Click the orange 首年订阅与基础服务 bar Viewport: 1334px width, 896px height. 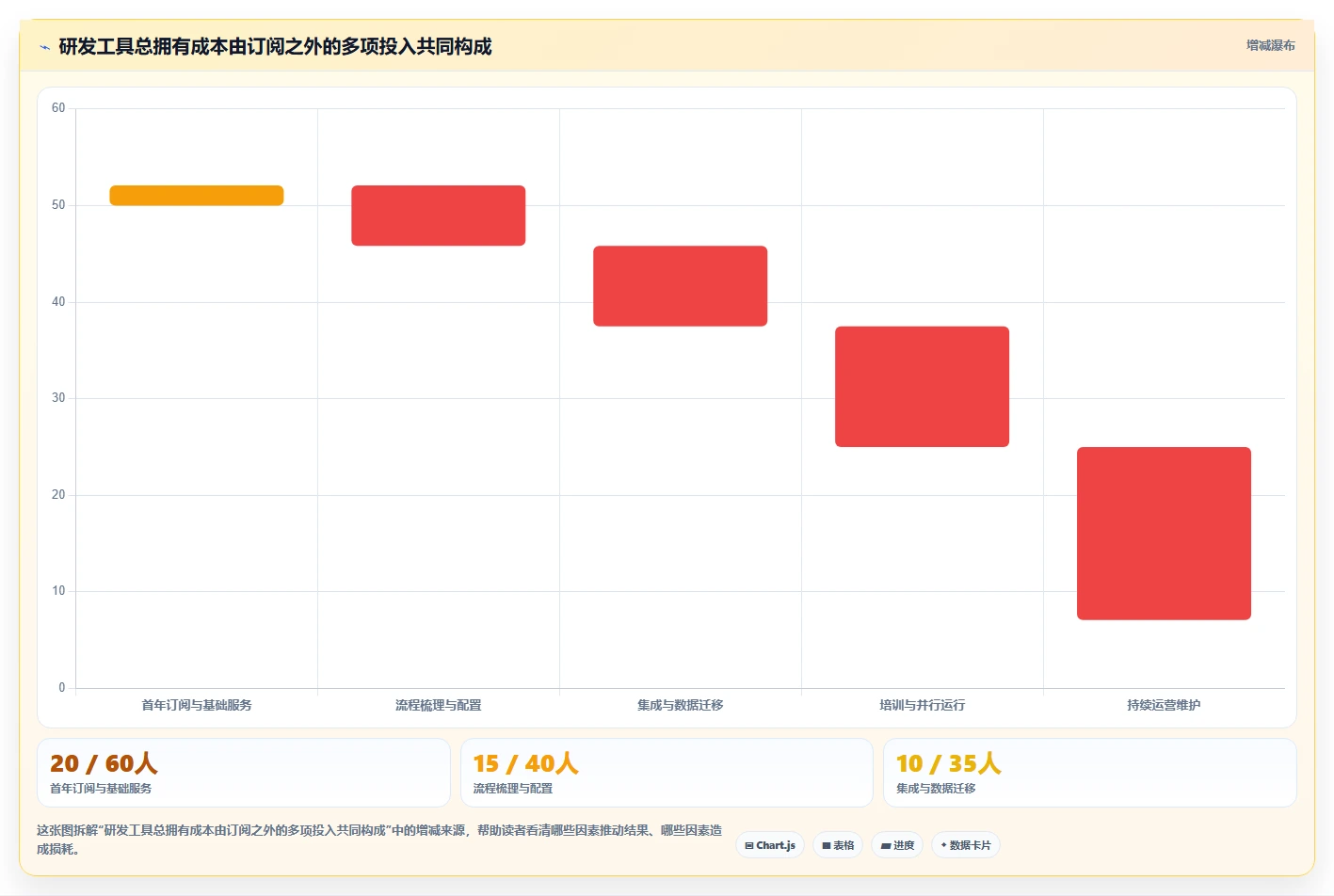[x=197, y=196]
